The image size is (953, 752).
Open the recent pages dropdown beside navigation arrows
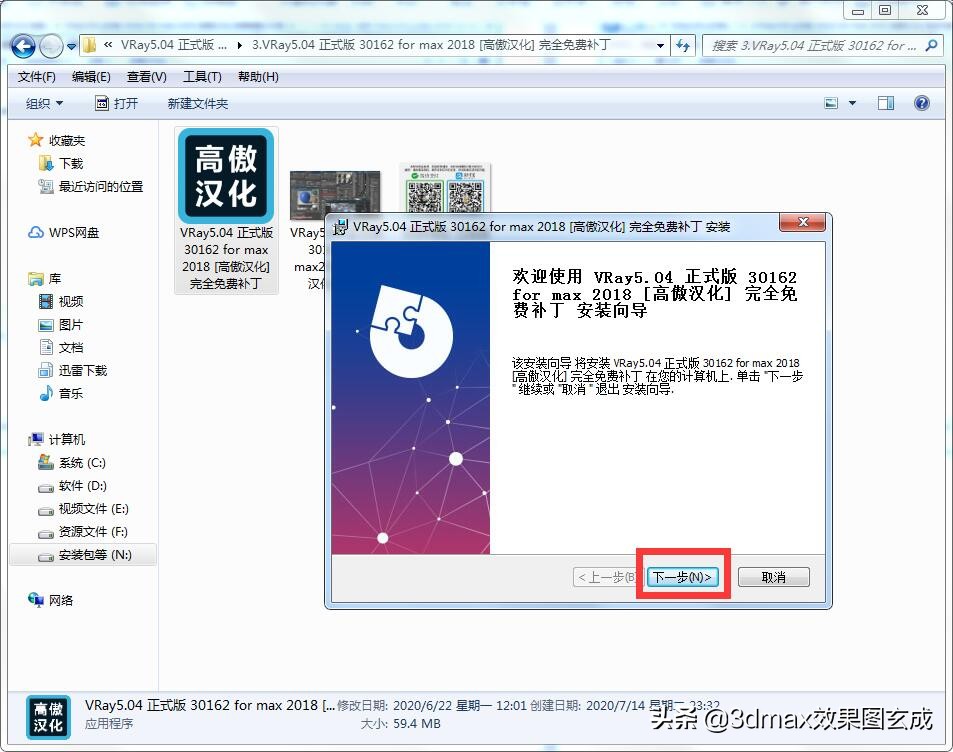(x=71, y=46)
